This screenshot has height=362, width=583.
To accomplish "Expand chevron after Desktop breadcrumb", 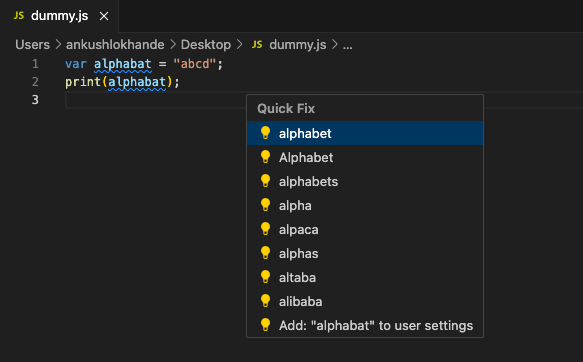I will pos(239,45).
